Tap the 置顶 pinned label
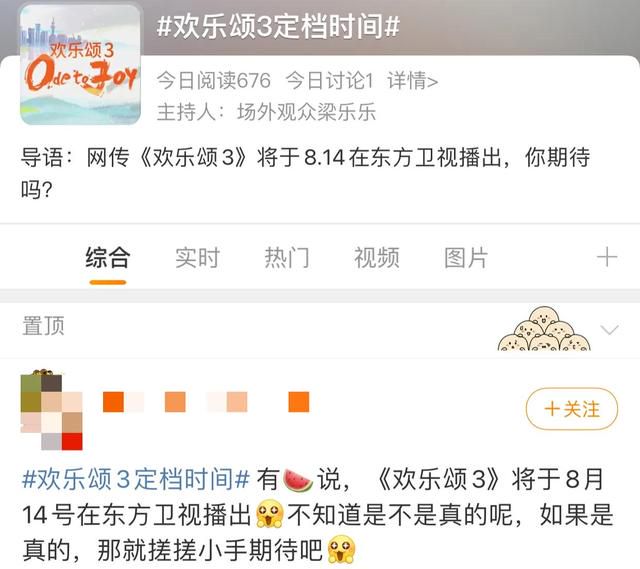Screen dimensions: 640x569 43,326
